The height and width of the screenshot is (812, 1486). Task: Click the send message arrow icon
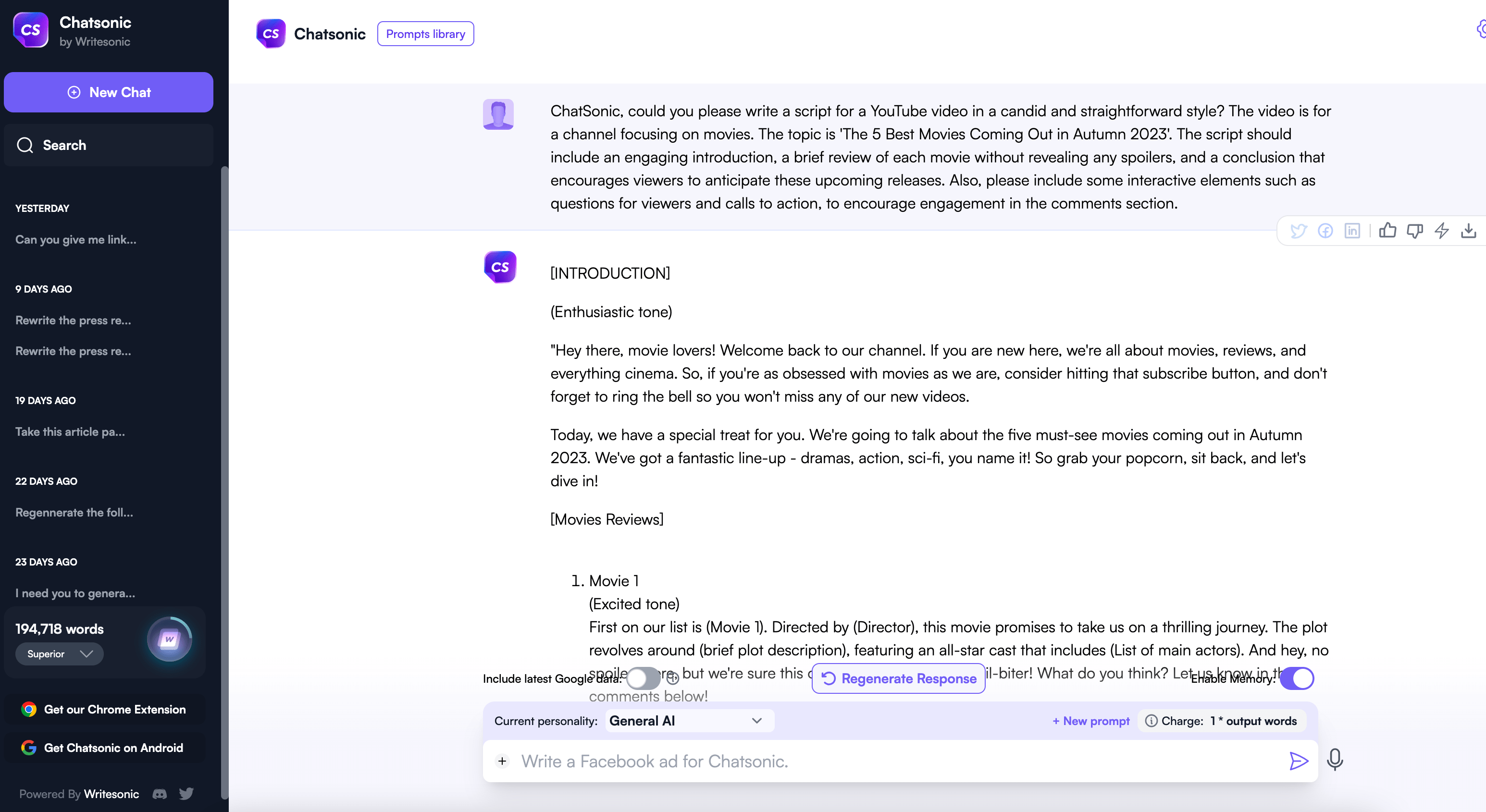(x=1299, y=761)
